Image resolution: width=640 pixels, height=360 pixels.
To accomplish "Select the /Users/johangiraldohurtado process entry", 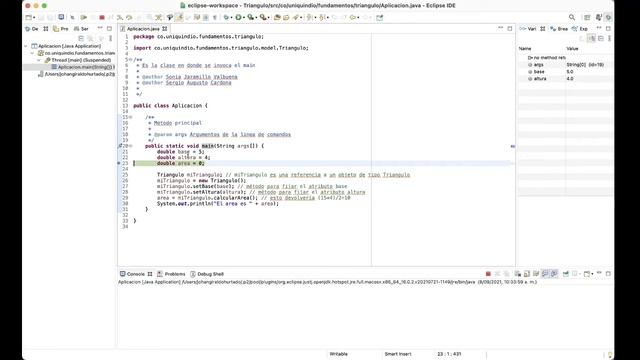I will tap(76, 74).
